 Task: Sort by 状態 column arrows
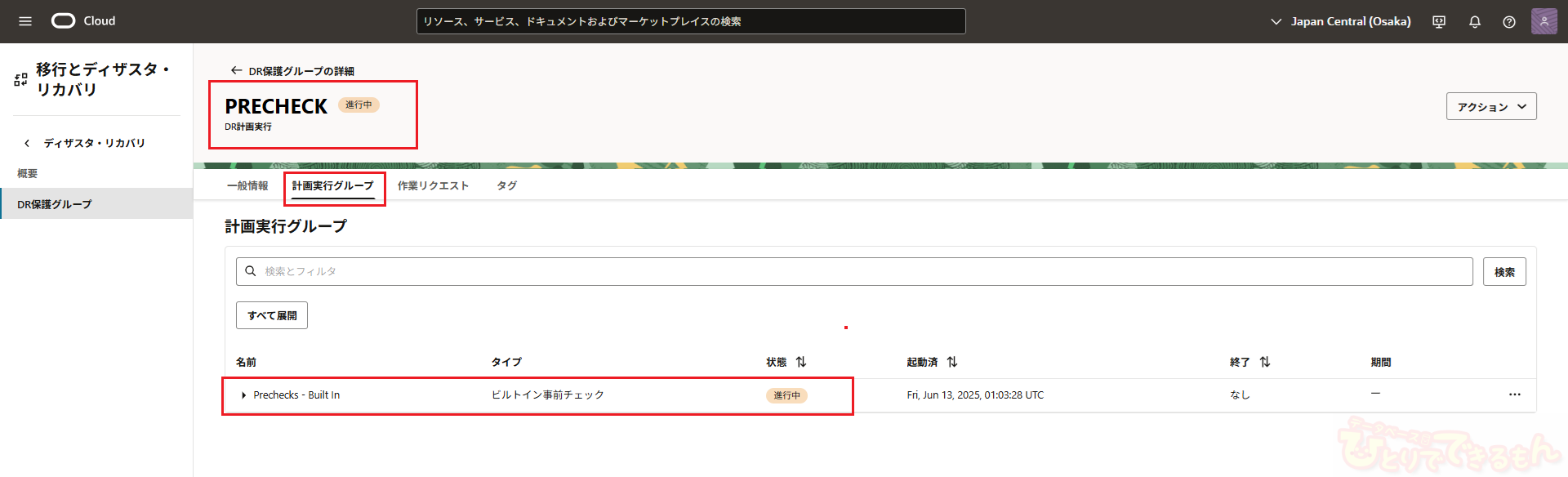click(x=801, y=362)
